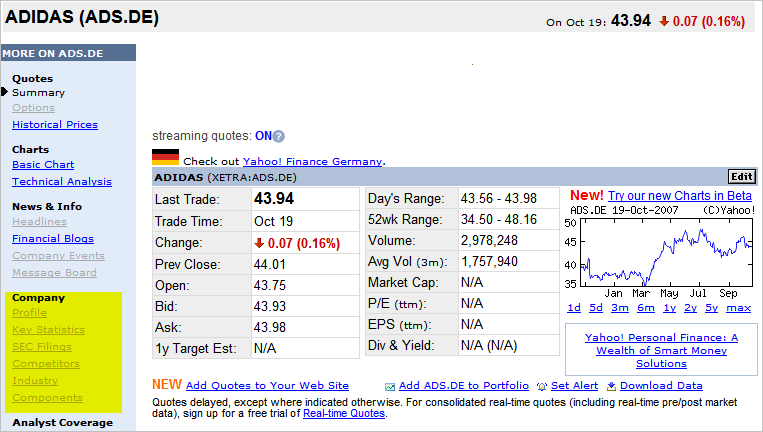The width and height of the screenshot is (763, 432).
Task: Click Try our new Charts in Beta
Action: [680, 196]
